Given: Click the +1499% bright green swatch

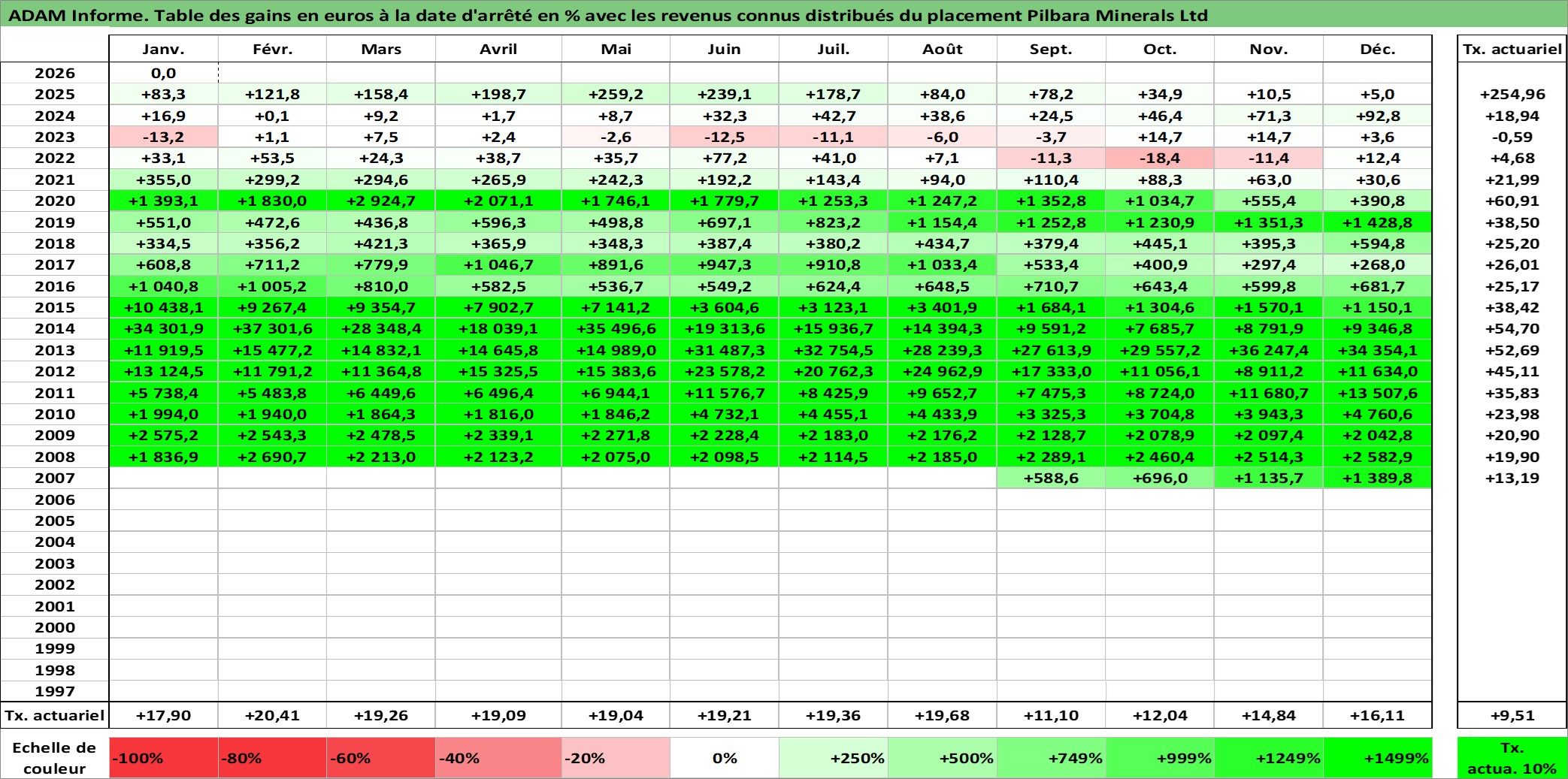Looking at the screenshot, I should click(x=1378, y=758).
